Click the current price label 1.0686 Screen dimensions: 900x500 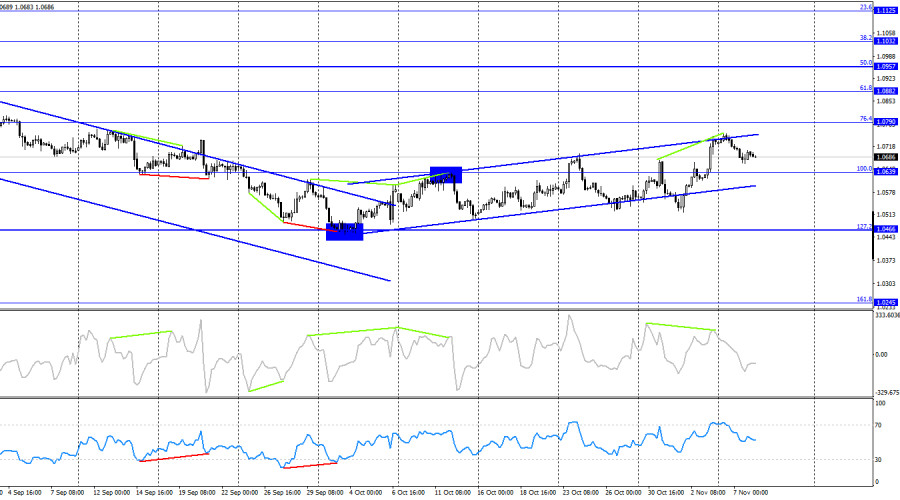(x=884, y=157)
